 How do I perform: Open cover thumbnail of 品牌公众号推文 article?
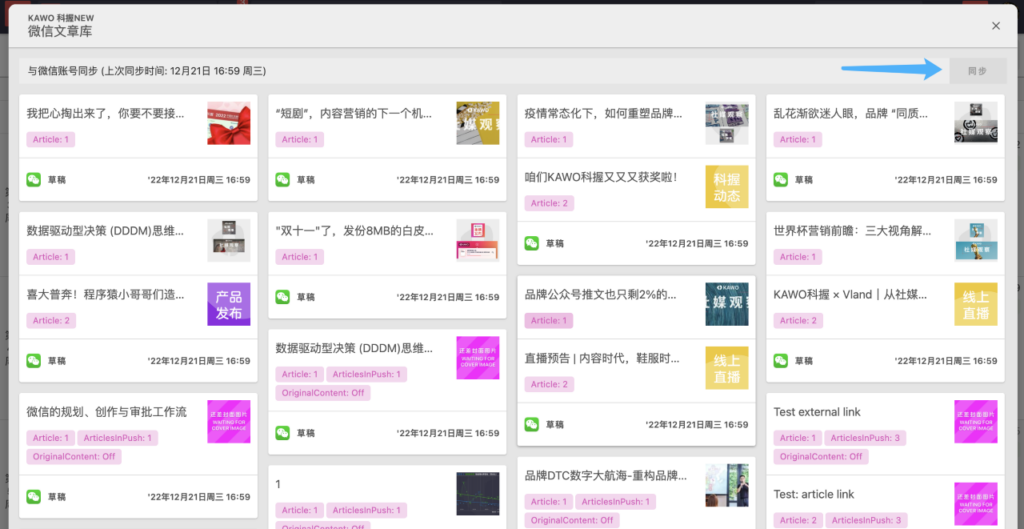[x=727, y=304]
